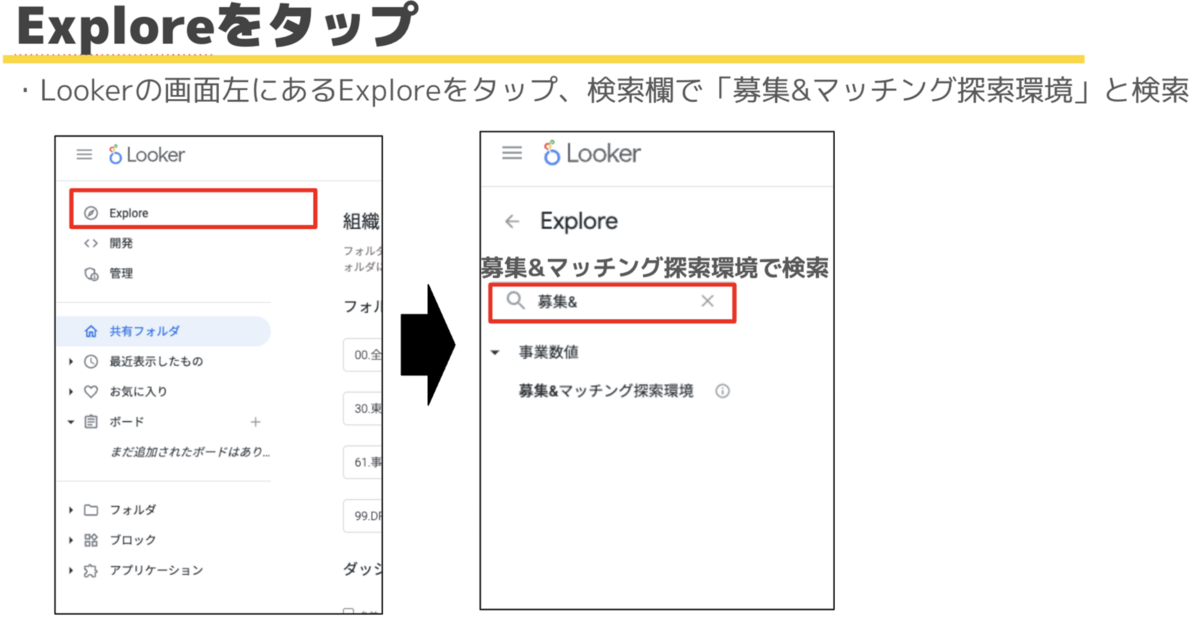The width and height of the screenshot is (1200, 619).
Task: Click the board icon beside ボード
Action: [x=91, y=422]
